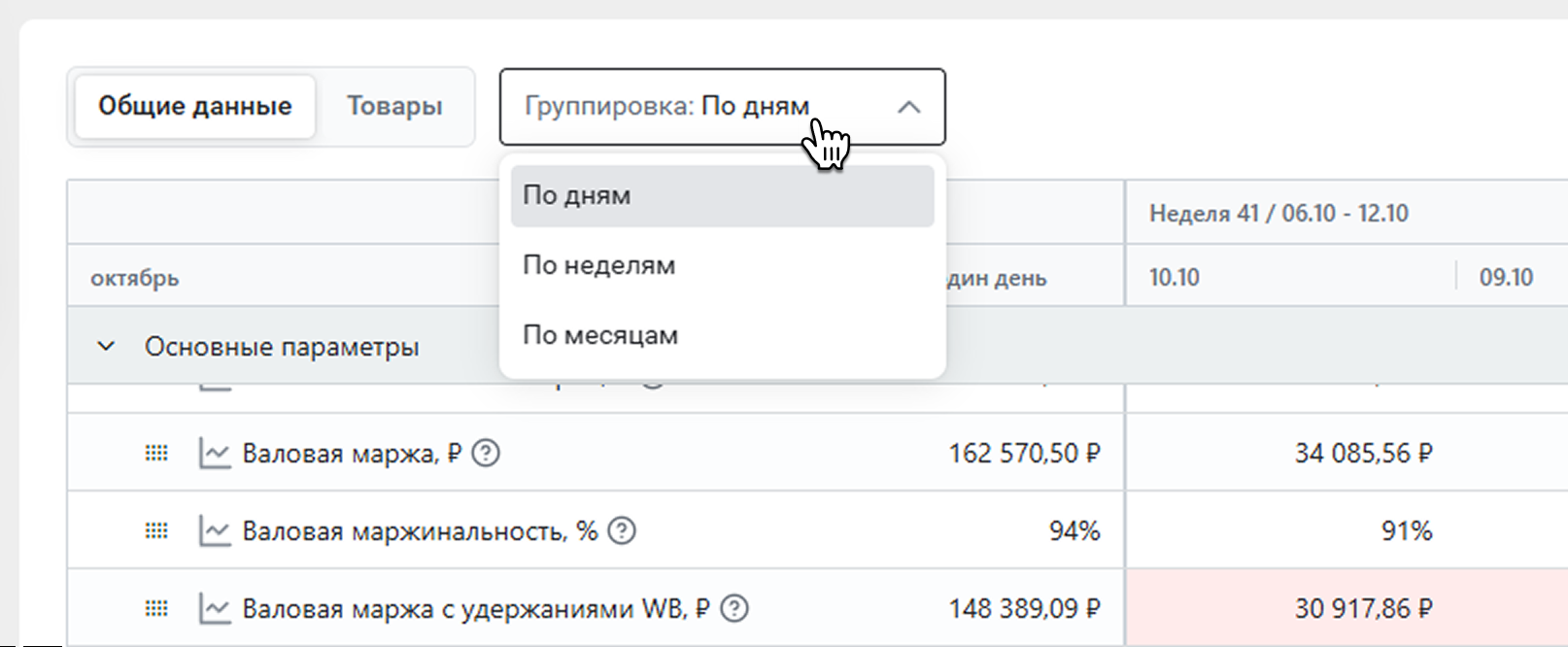Click the 10.10 date column header

[1175, 278]
